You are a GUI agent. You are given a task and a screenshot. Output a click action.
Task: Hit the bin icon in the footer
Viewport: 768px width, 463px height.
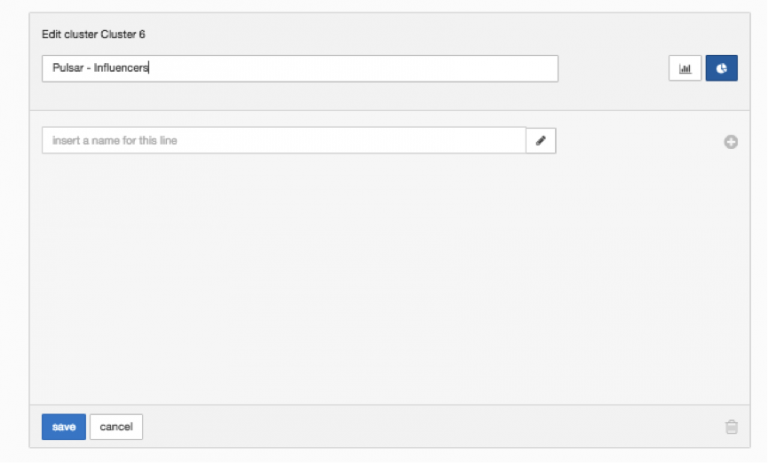(x=731, y=427)
